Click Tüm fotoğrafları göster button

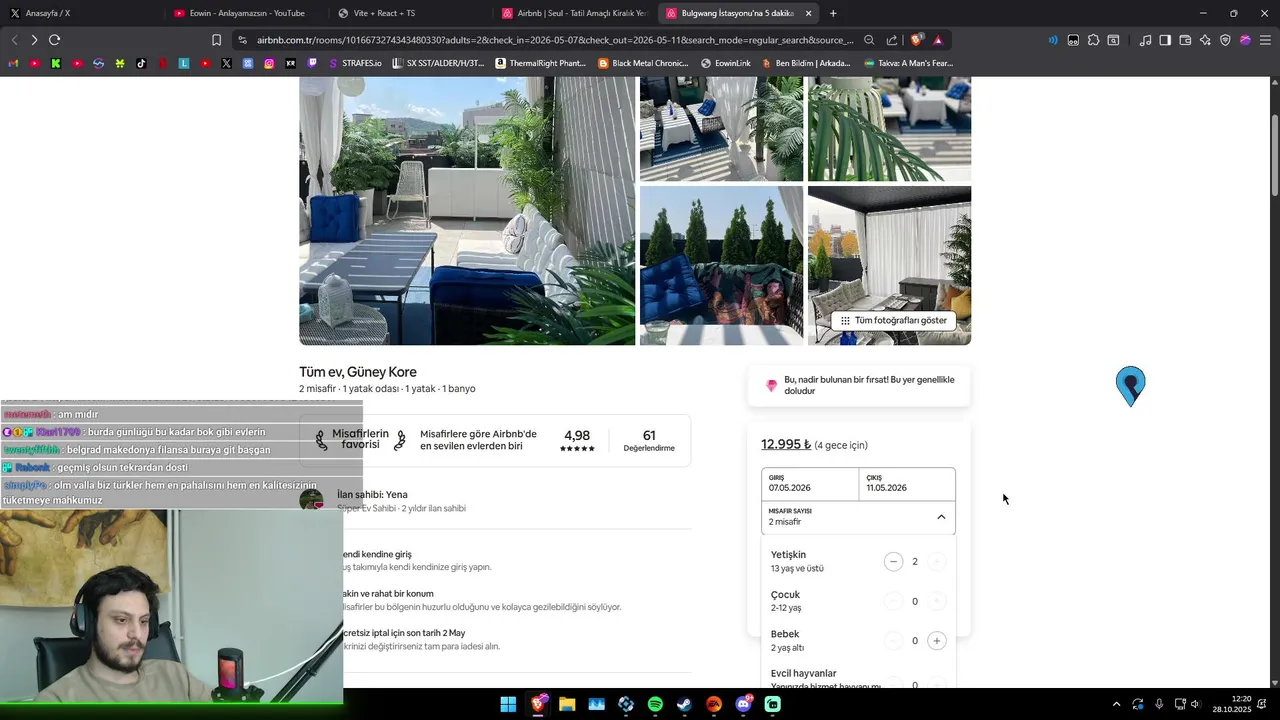(893, 321)
